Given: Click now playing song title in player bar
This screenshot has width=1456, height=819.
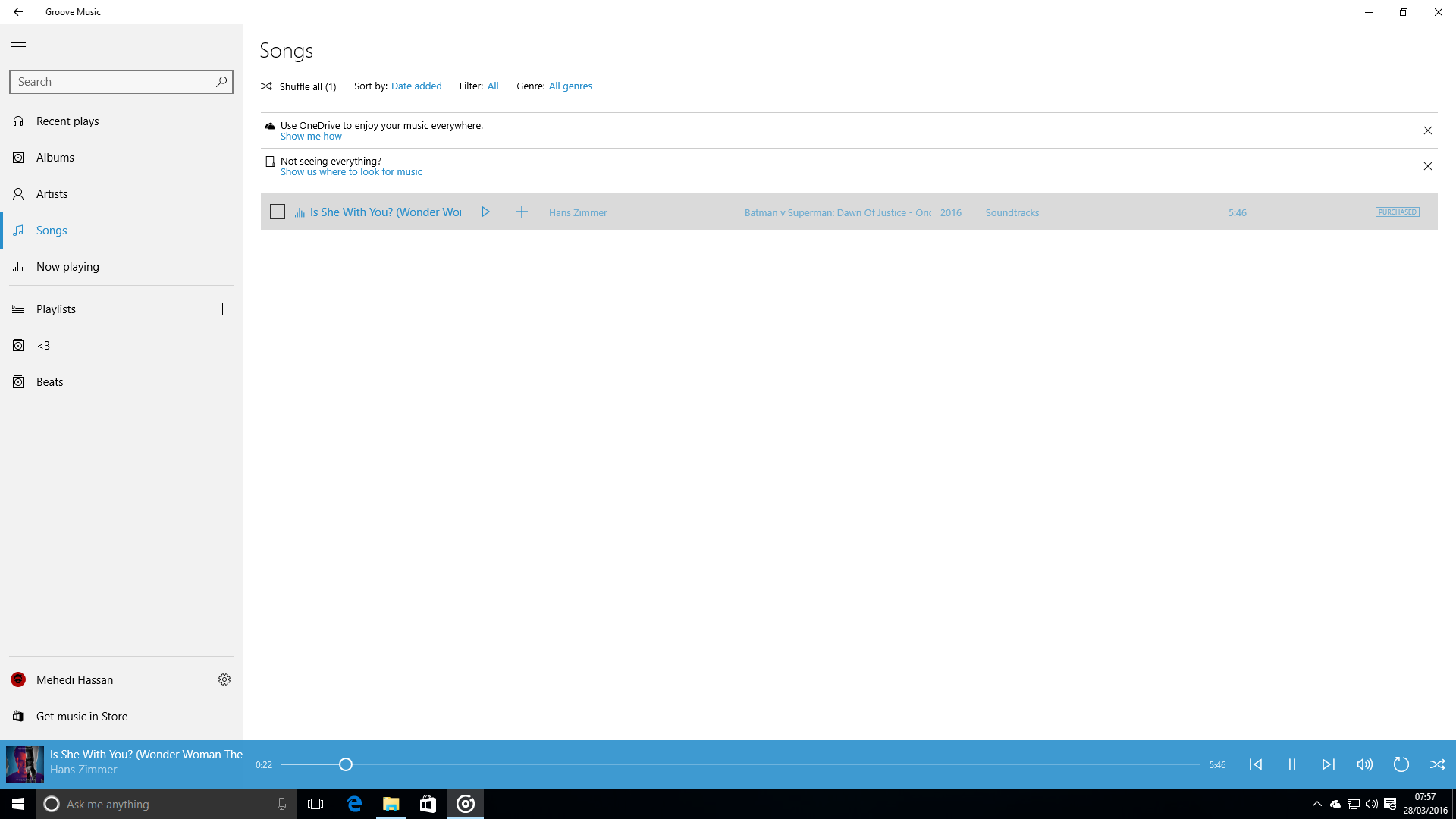Looking at the screenshot, I should [x=146, y=755].
